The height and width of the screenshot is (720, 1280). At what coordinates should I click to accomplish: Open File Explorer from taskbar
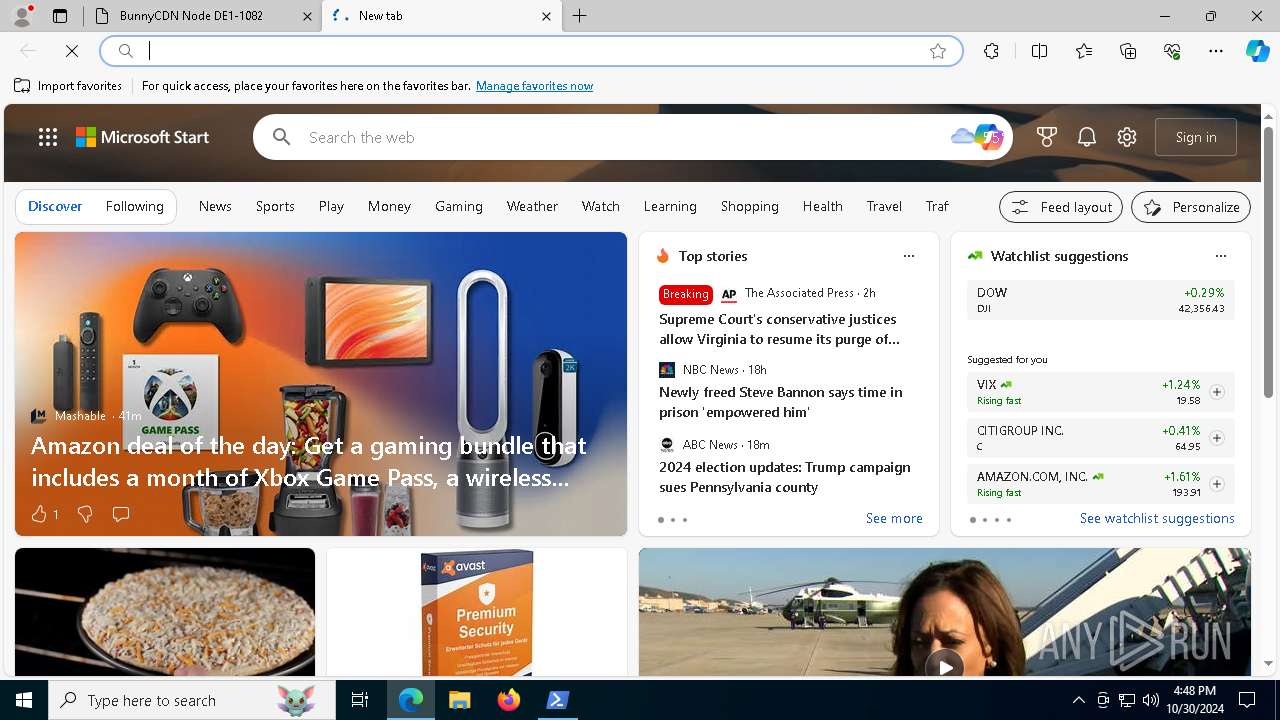pos(460,700)
